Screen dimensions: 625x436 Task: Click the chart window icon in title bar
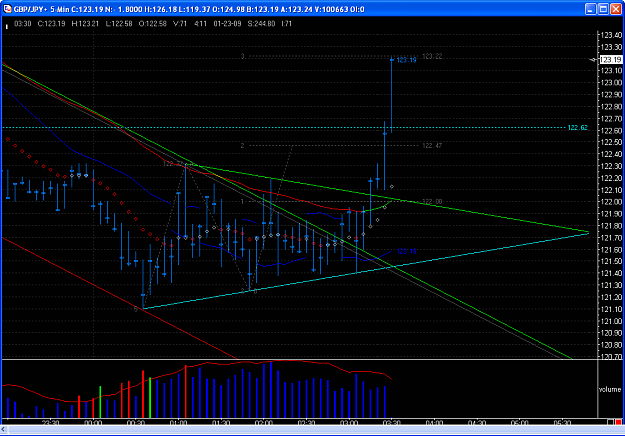pos(7,9)
